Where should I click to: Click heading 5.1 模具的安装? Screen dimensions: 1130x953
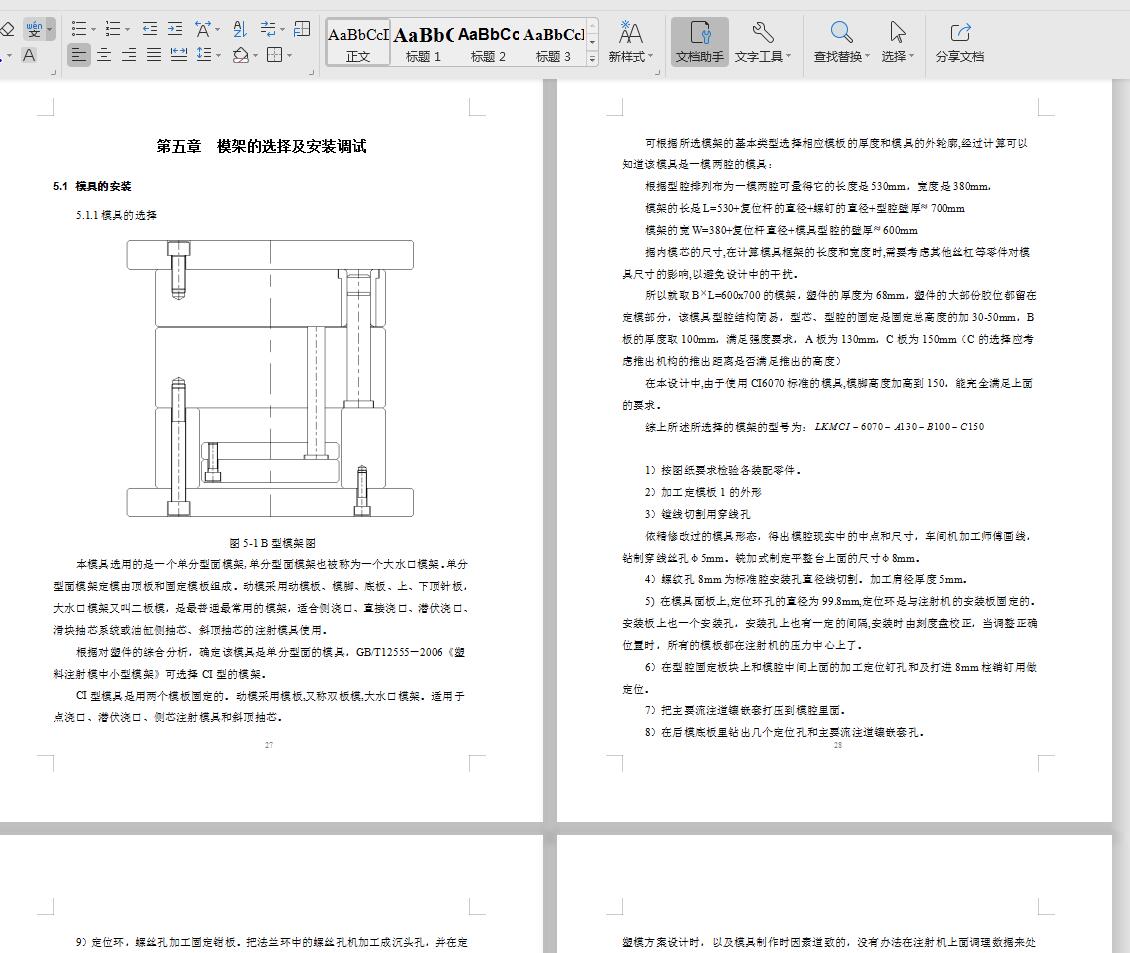(x=92, y=186)
